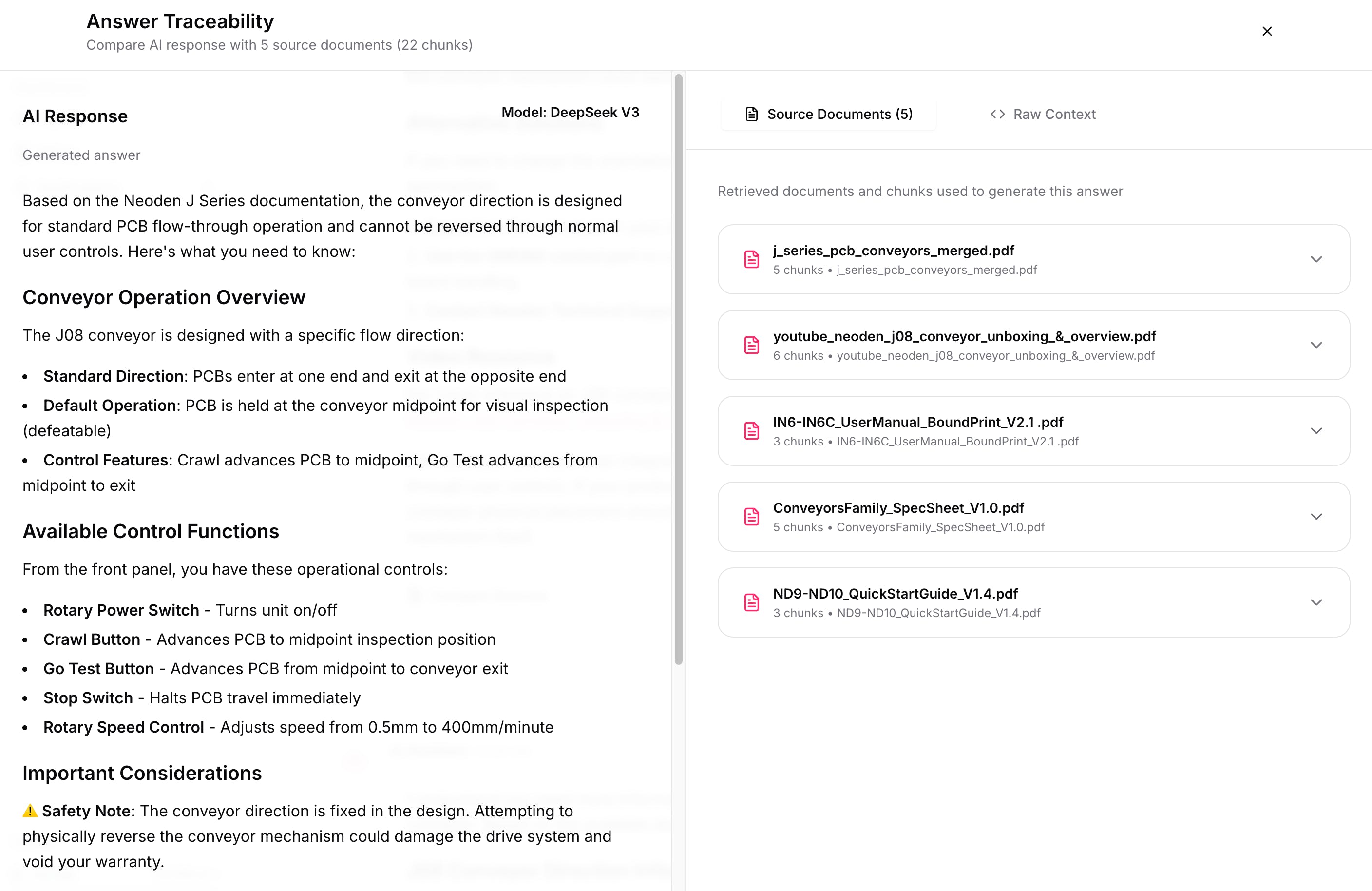The image size is (1372, 891).
Task: Click the Source Documents tab page icon
Action: click(x=752, y=114)
